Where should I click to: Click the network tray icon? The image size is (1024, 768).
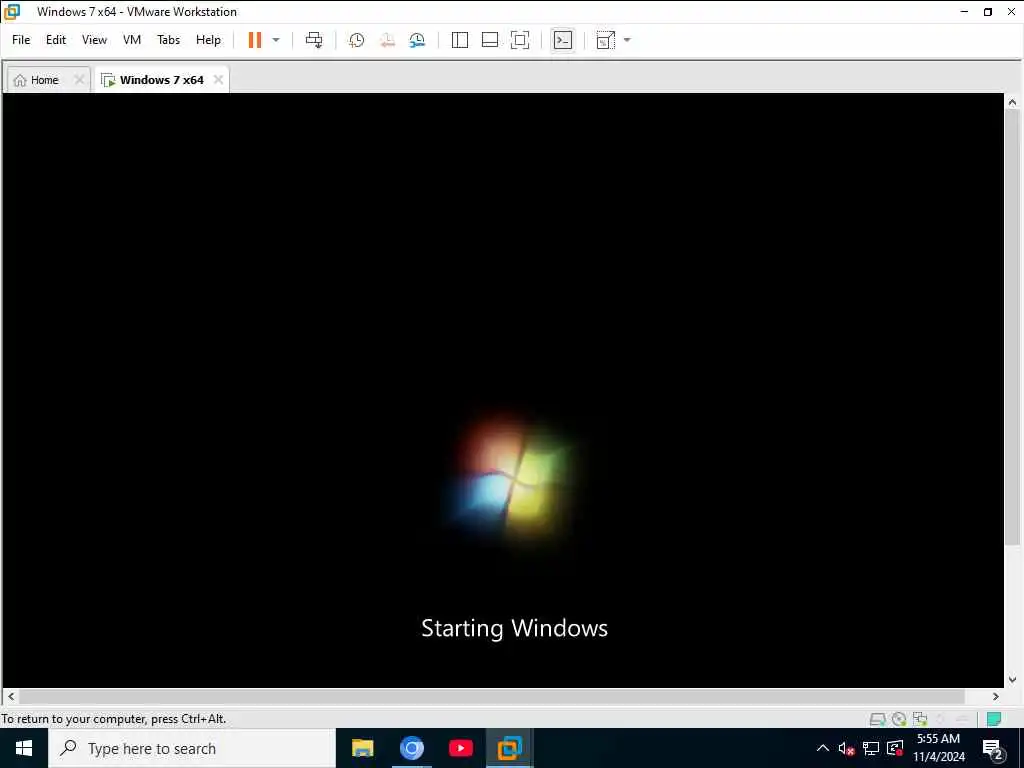pyautogui.click(x=871, y=748)
